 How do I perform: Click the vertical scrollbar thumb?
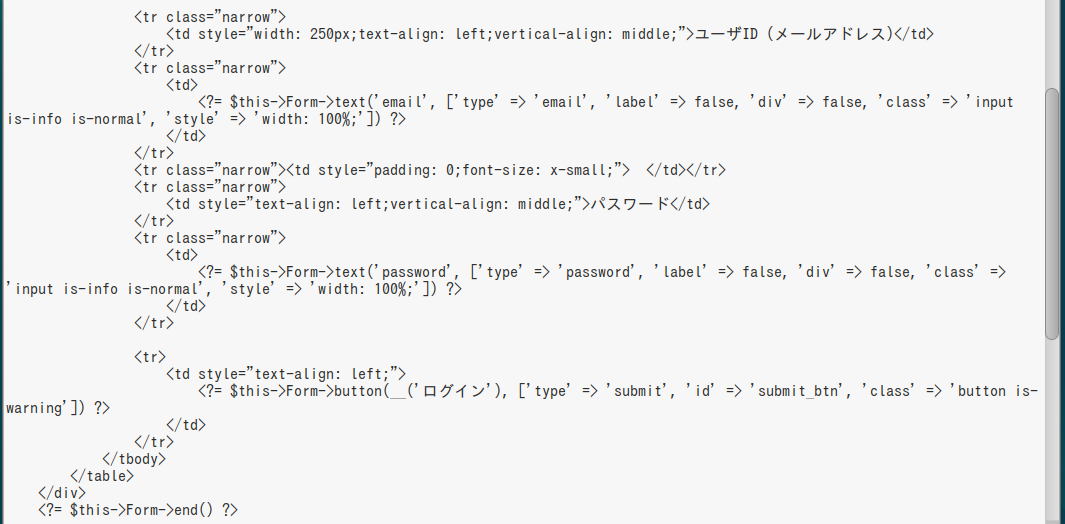[1051, 213]
